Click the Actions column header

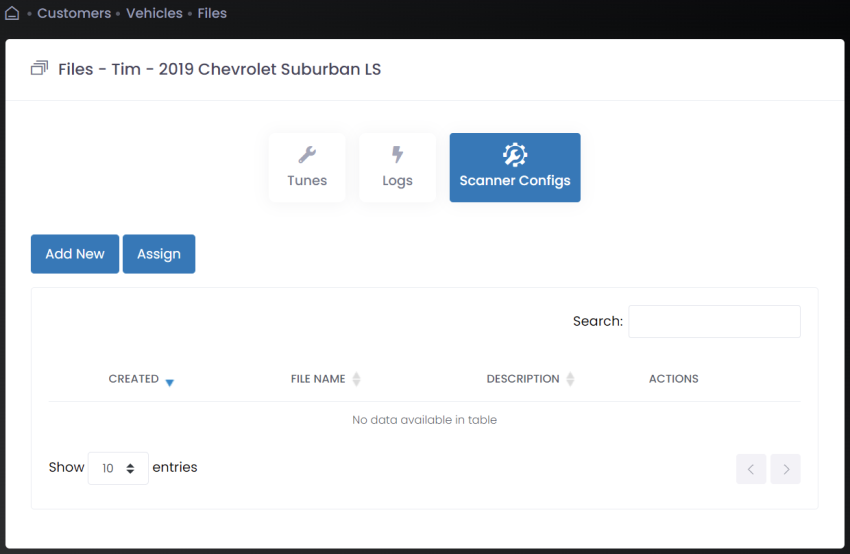673,379
